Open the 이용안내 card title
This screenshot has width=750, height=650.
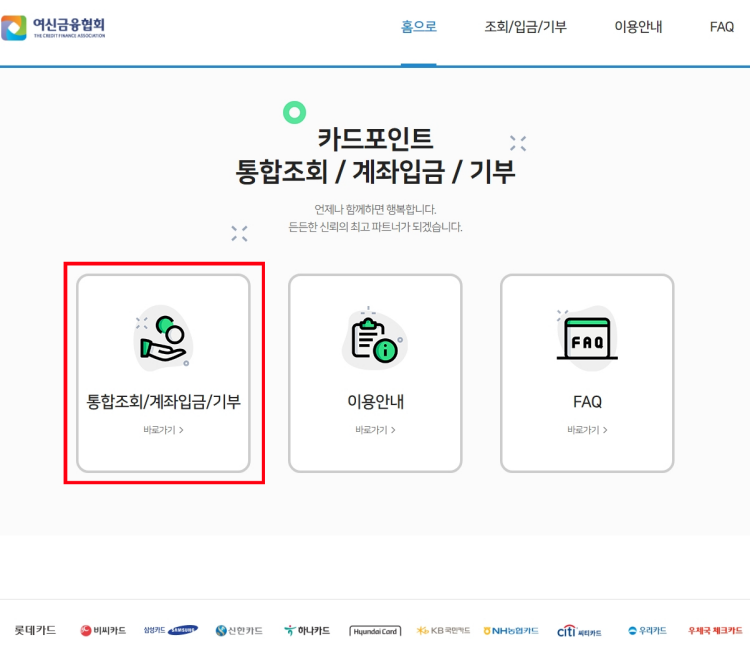point(375,401)
